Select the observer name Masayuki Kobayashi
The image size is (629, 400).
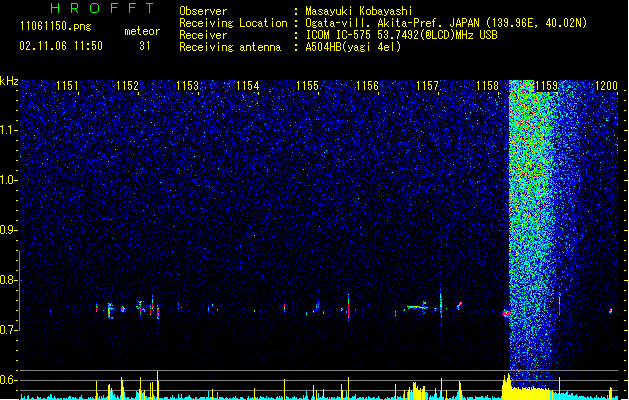point(359,11)
